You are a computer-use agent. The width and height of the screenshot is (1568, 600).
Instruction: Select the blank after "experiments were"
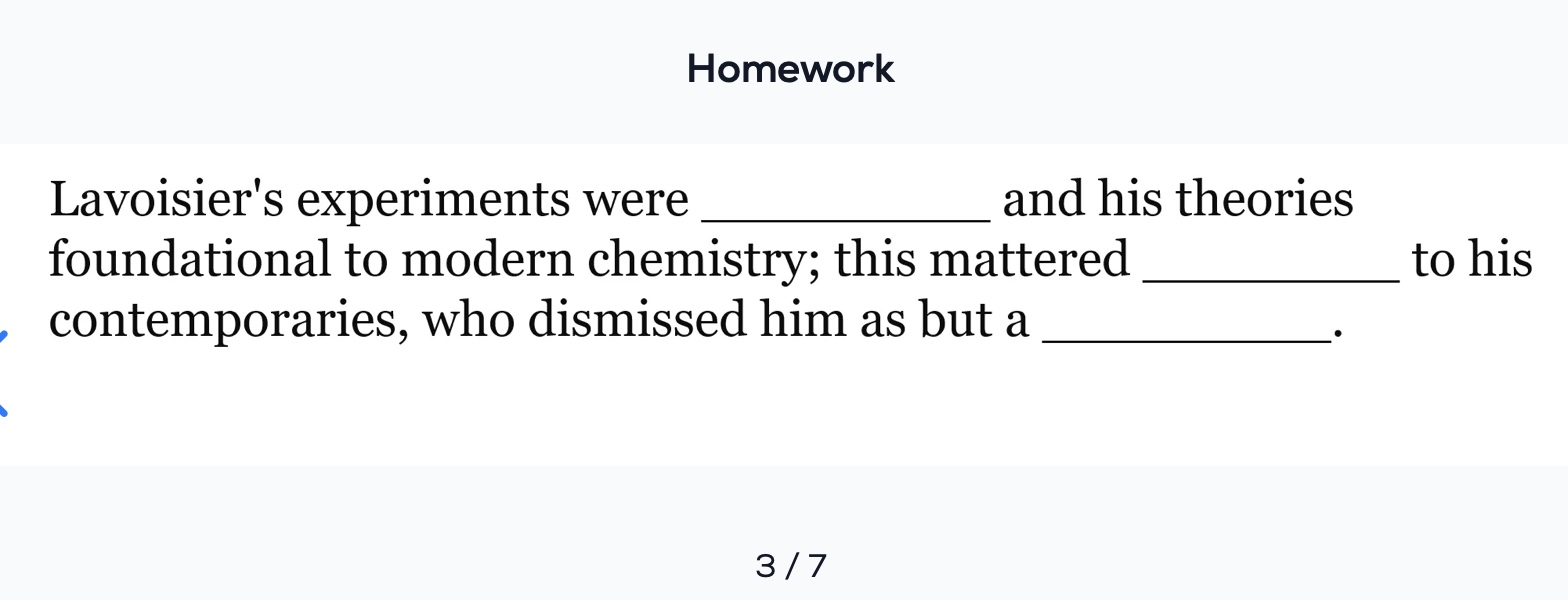point(847,200)
